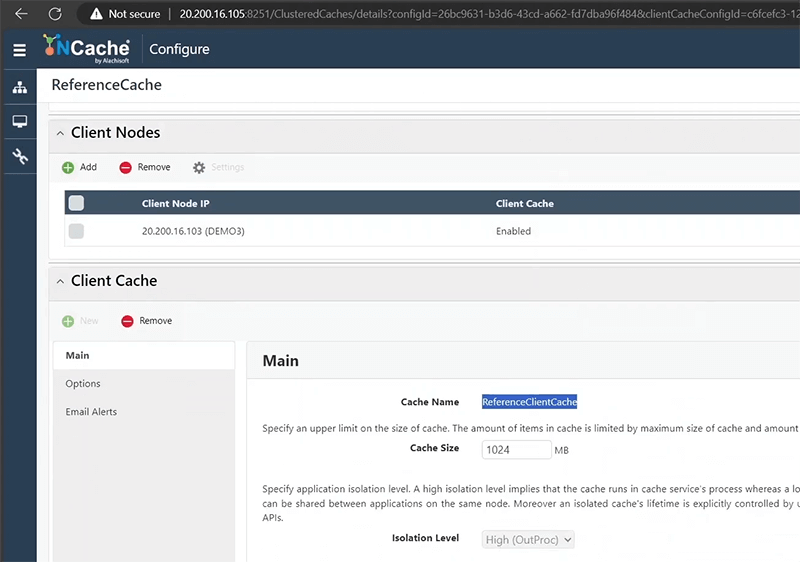Screen dimensions: 800x562
Task: Open the hamburger navigation menu
Action: [19, 50]
